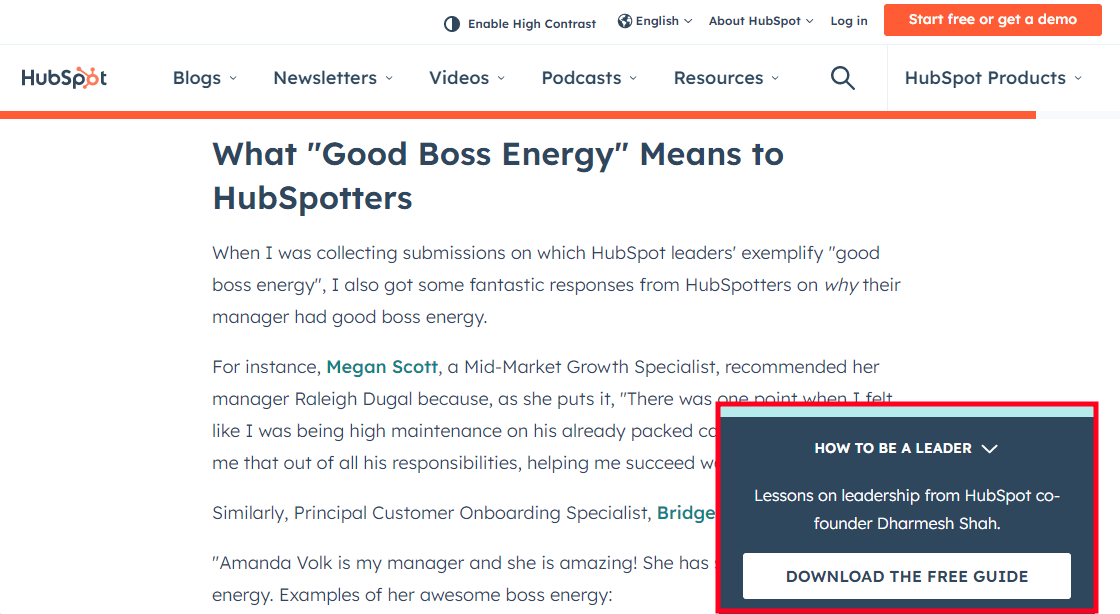Viewport: 1120px width, 614px height.
Task: Open the Podcasts navigation menu
Action: 589,78
